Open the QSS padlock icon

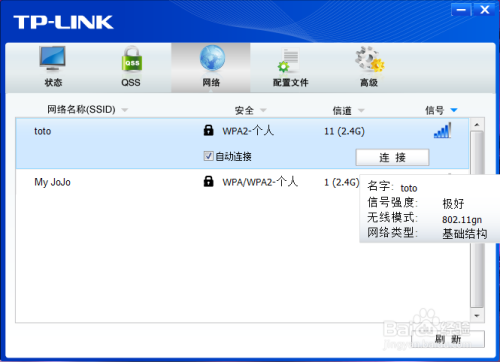132,59
